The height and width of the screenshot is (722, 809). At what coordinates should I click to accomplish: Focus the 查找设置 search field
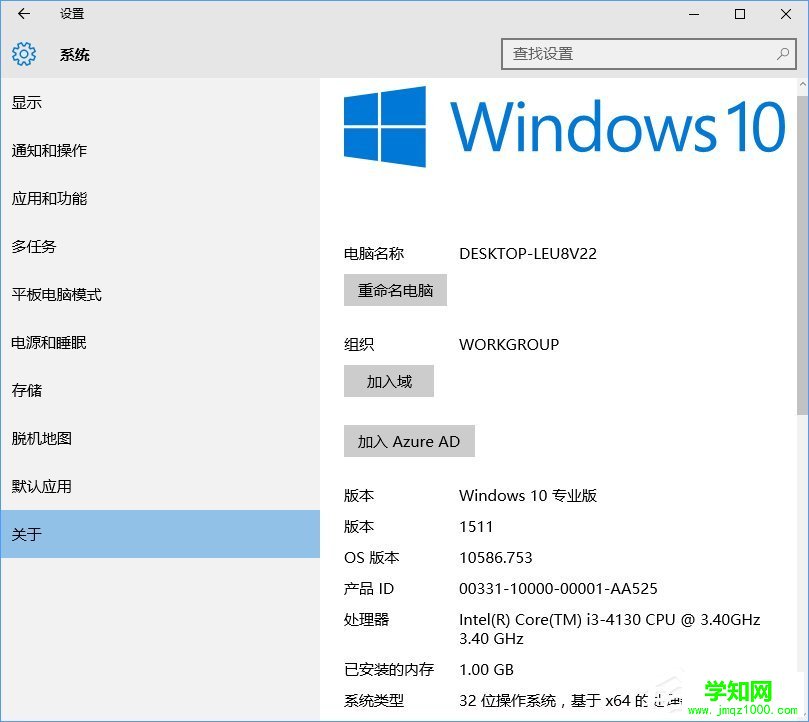point(649,54)
